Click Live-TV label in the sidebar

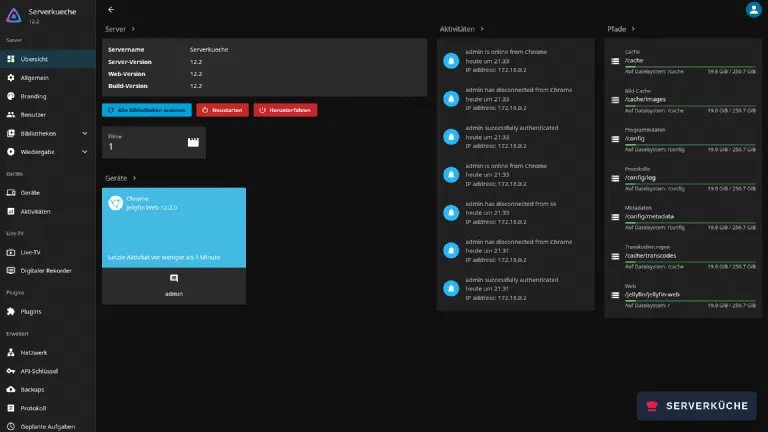(30, 252)
